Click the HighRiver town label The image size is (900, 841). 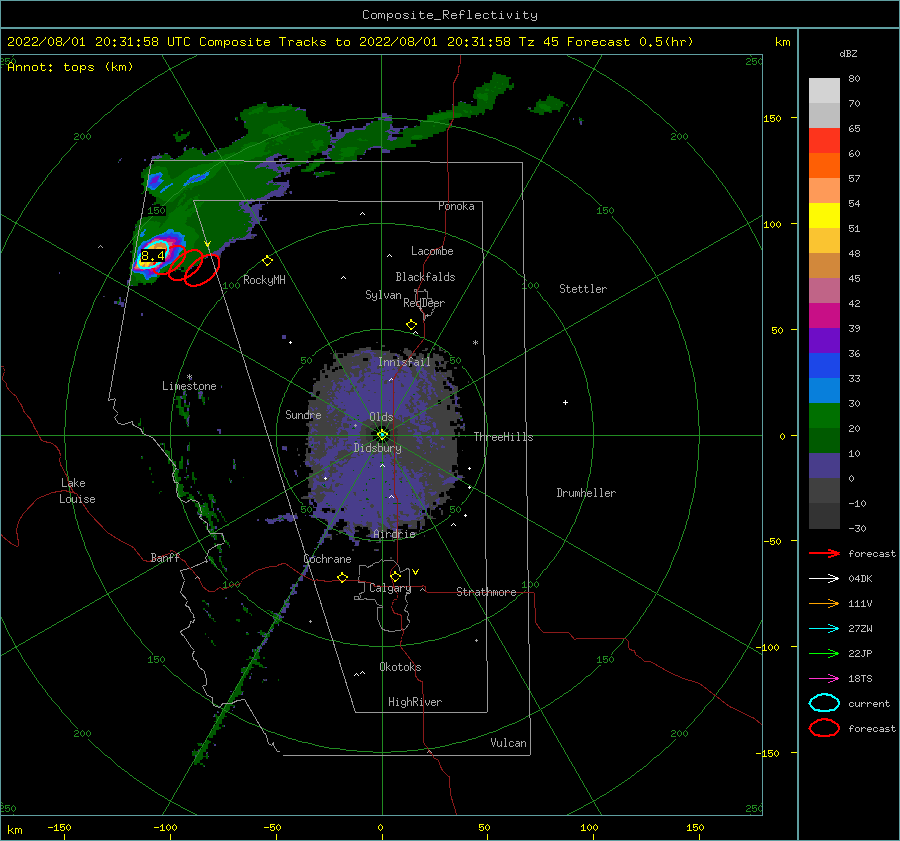[x=414, y=702]
